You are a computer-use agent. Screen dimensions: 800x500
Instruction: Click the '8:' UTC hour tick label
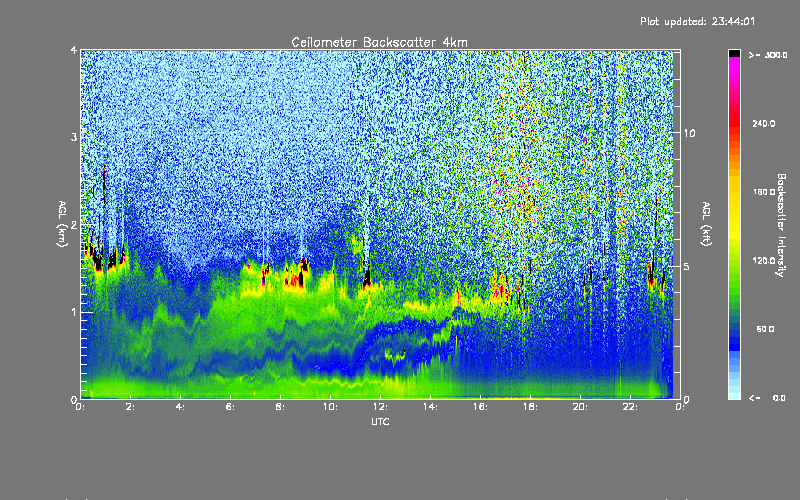(280, 407)
